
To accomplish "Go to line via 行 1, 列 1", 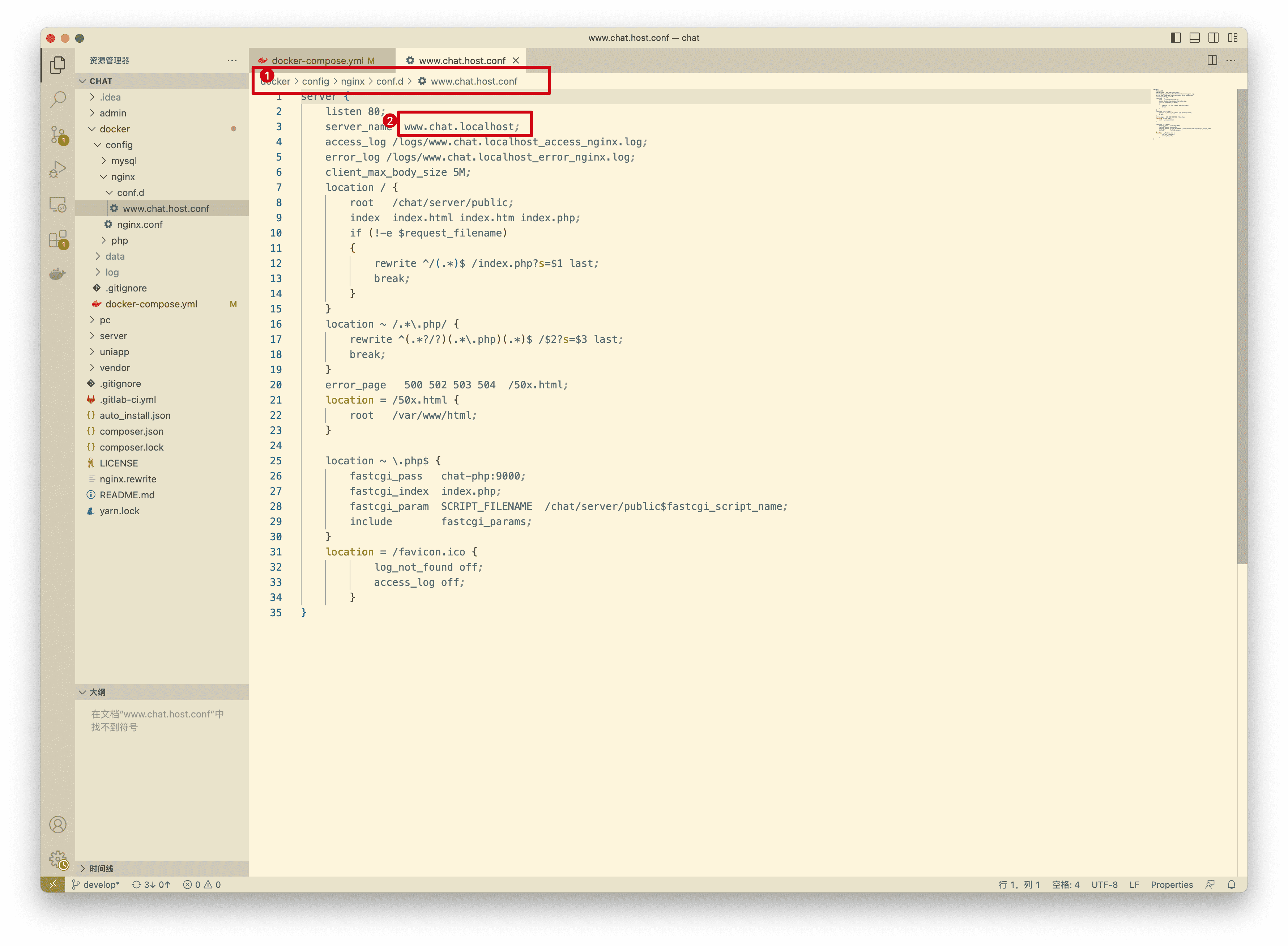I will (x=1020, y=885).
